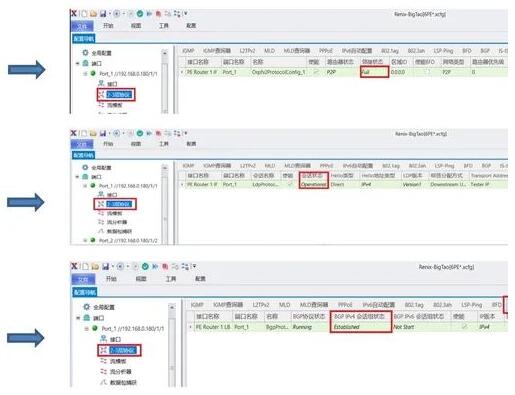
Task: Expand the Port_2 node in the LDP window tree
Action: [x=85, y=240]
